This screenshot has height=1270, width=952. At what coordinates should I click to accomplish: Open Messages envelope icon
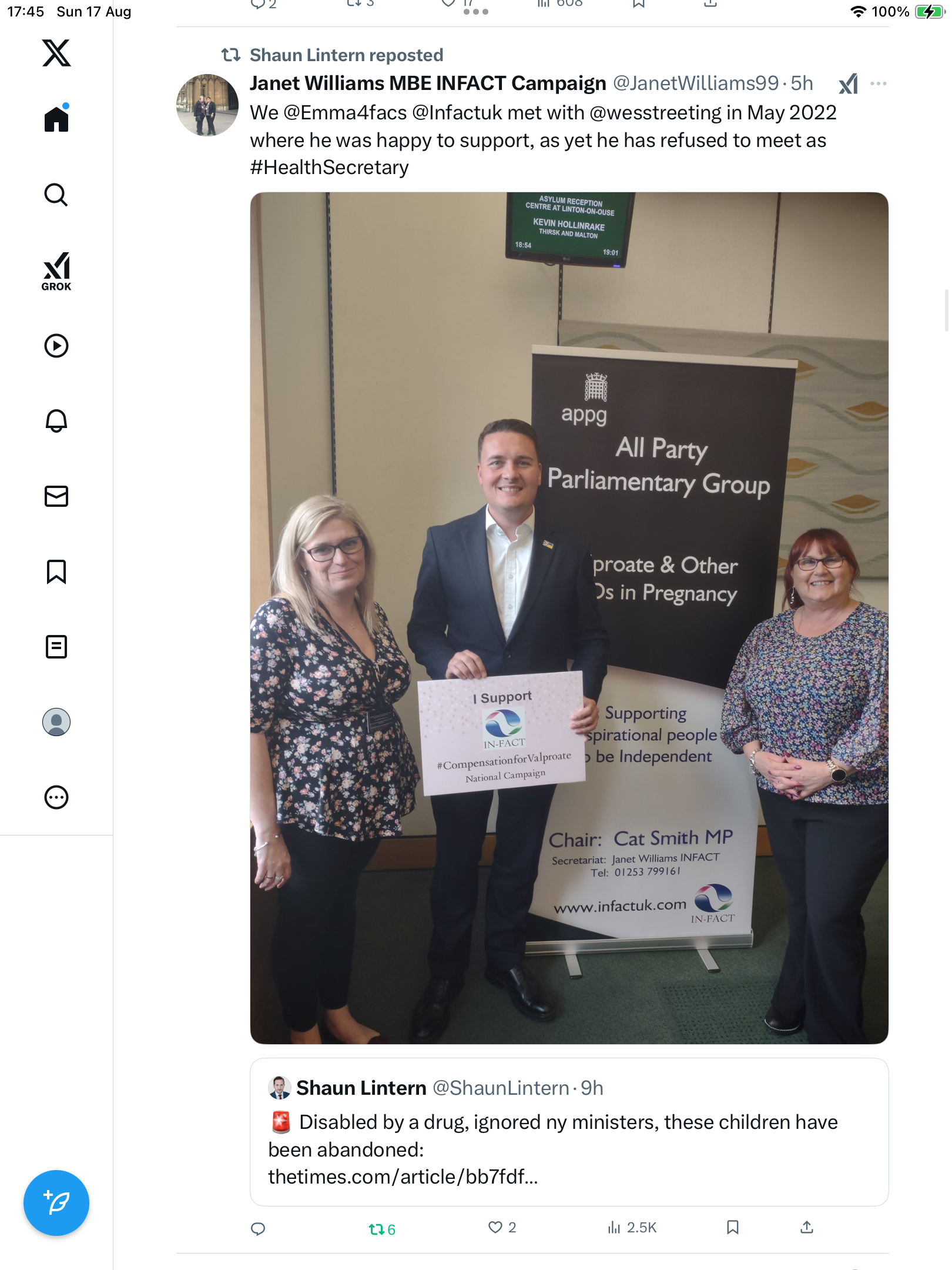56,496
